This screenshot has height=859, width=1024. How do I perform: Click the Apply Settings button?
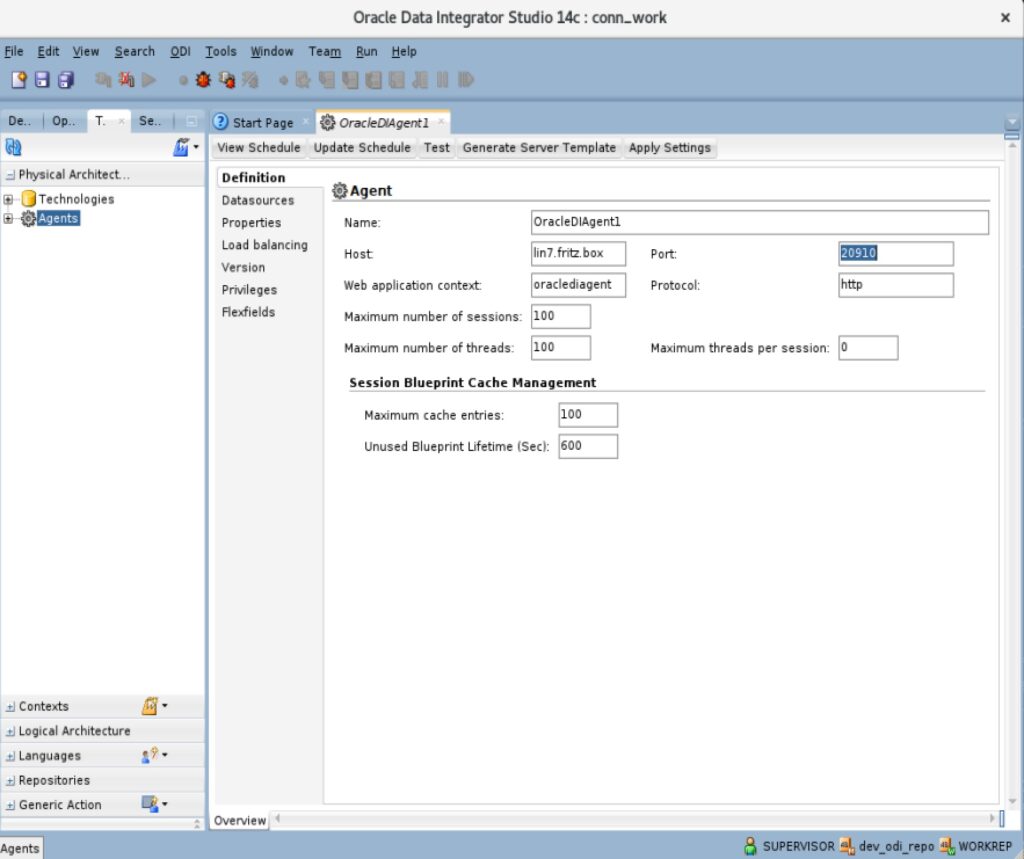pyautogui.click(x=669, y=148)
